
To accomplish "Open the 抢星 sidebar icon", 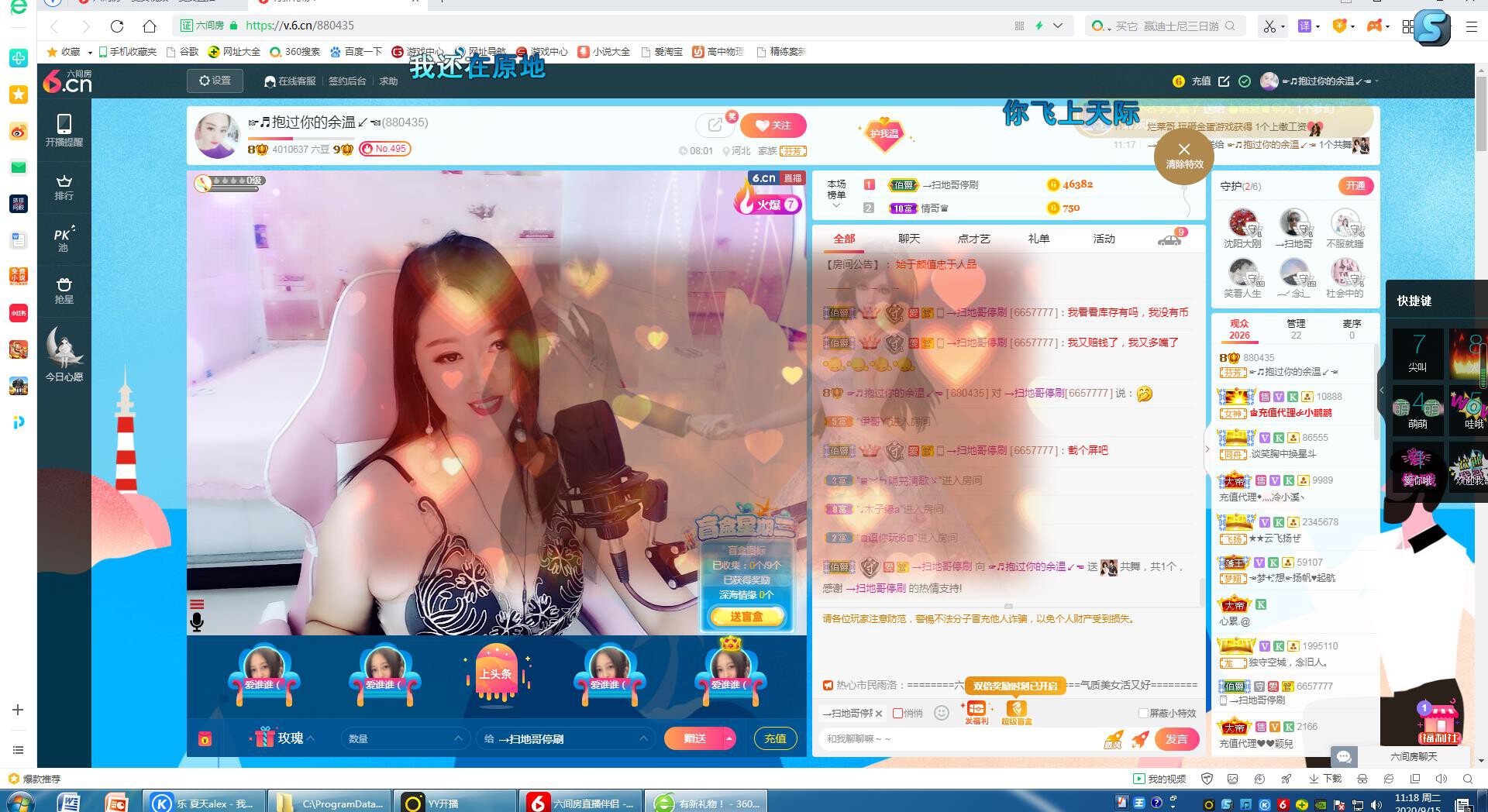I will (64, 291).
